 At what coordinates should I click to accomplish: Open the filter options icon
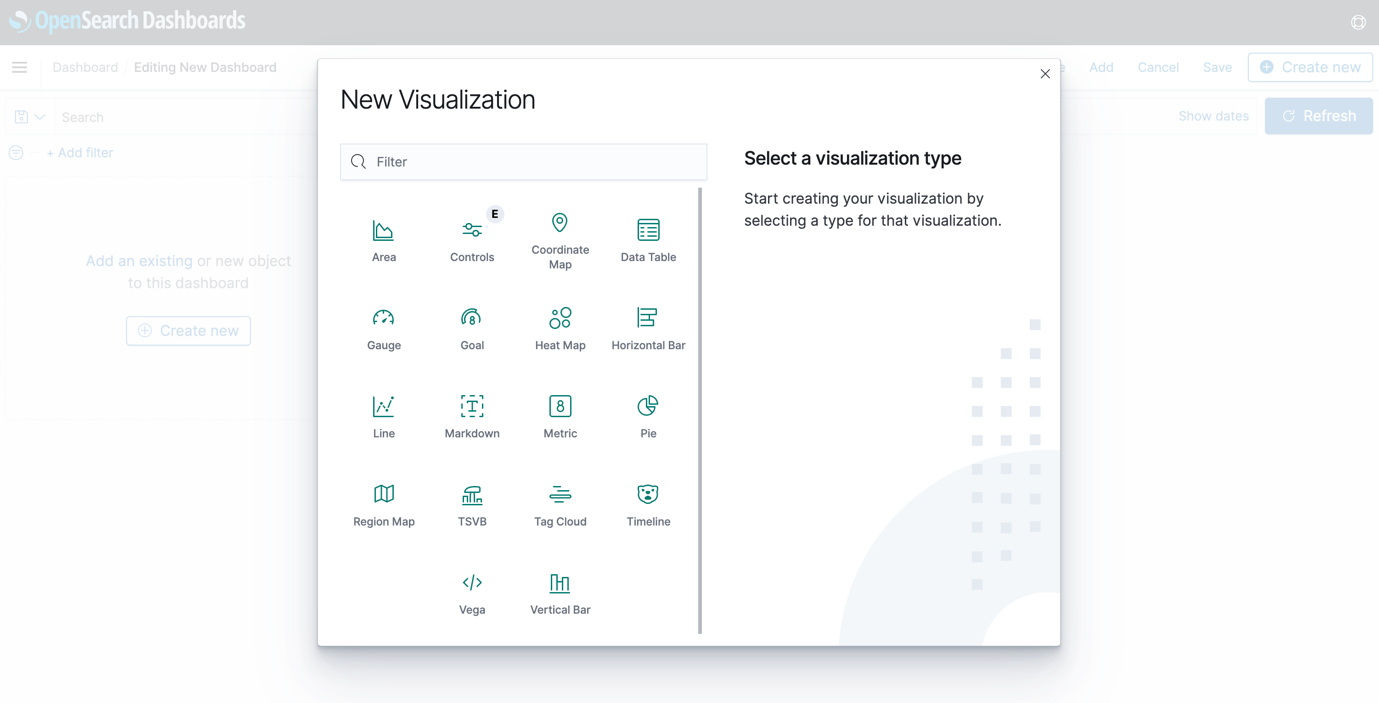[x=16, y=153]
